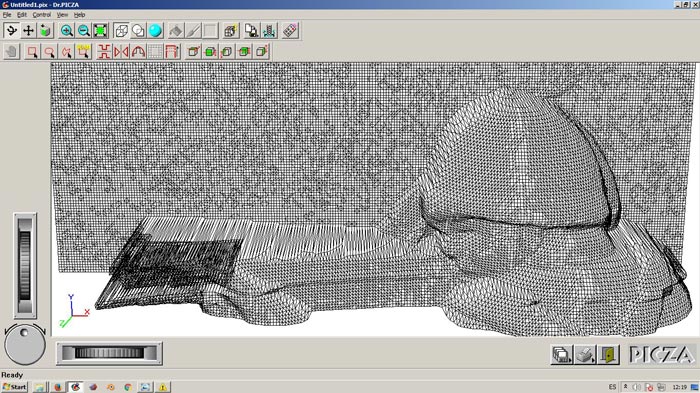Choose the rectangle select tool
Image resolution: width=700 pixels, height=393 pixels.
tap(32, 51)
